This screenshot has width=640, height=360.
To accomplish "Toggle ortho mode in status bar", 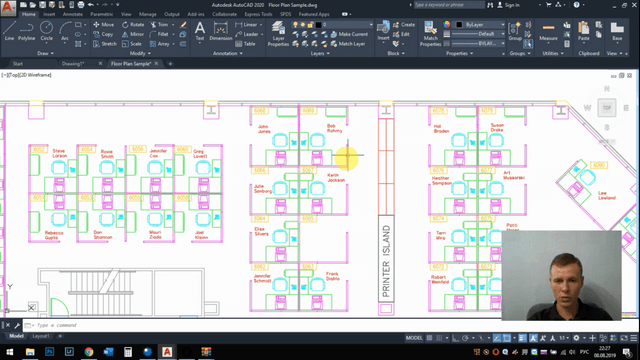I will (455, 338).
